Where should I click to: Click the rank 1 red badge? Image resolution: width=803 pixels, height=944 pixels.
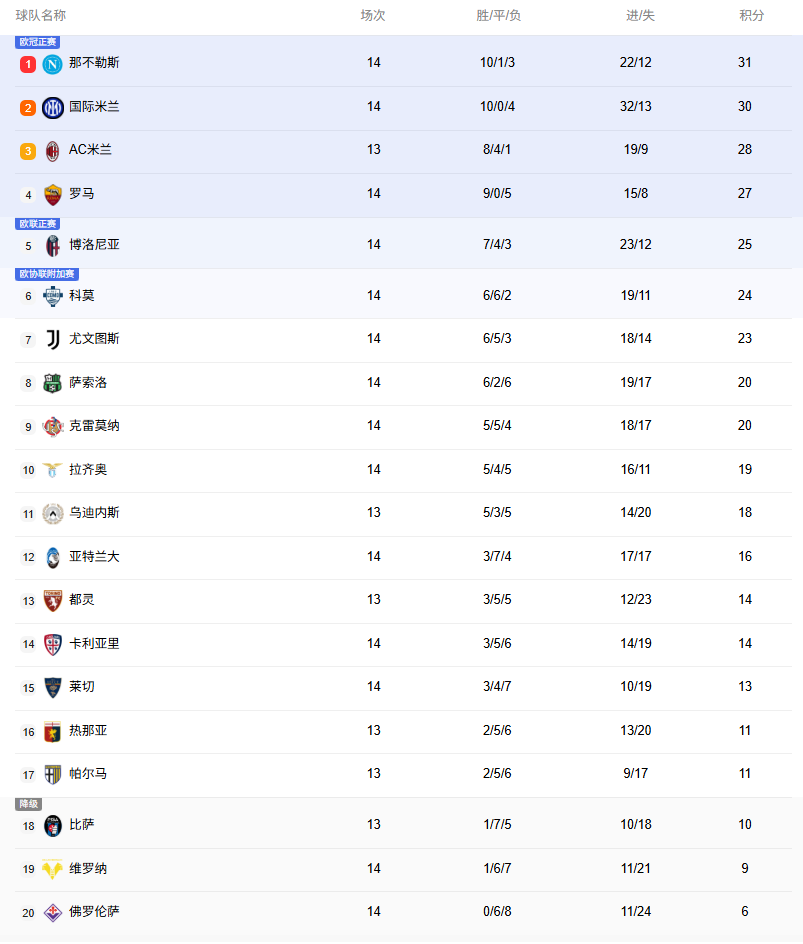click(x=28, y=64)
